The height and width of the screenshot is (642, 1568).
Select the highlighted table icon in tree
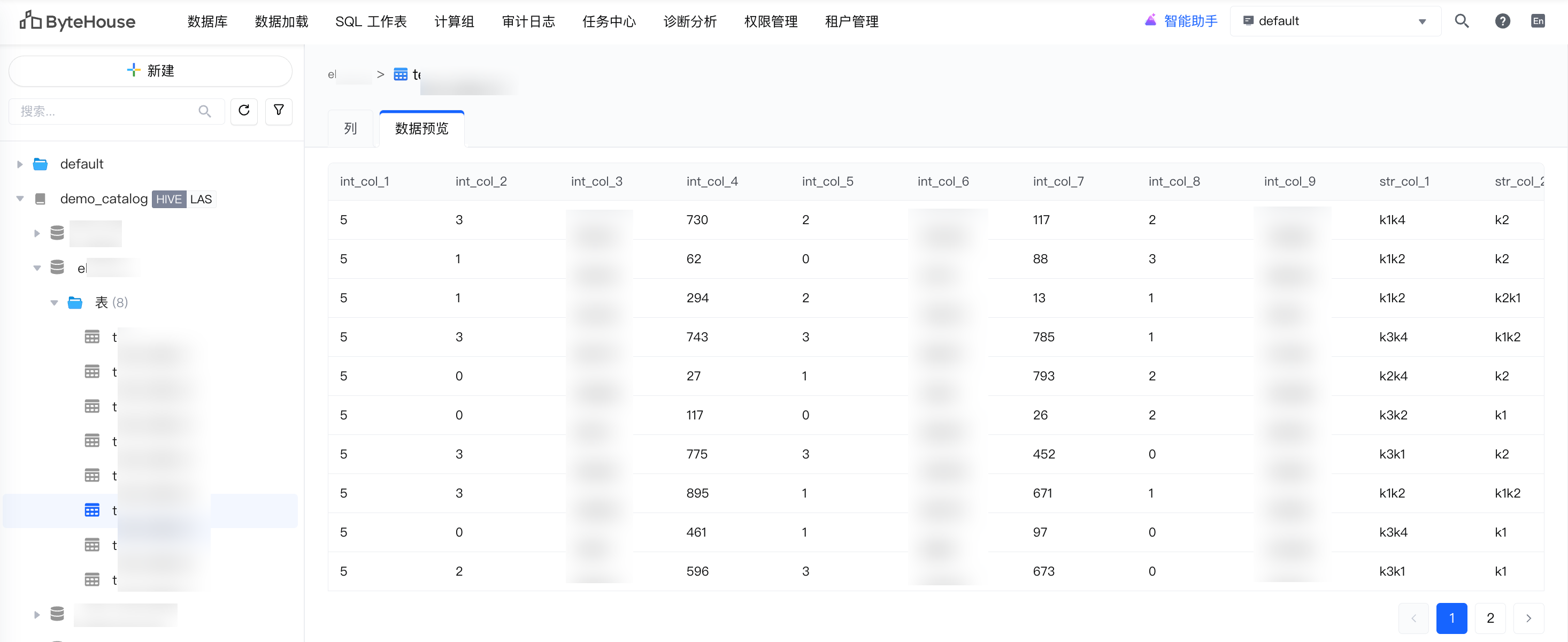click(x=92, y=510)
